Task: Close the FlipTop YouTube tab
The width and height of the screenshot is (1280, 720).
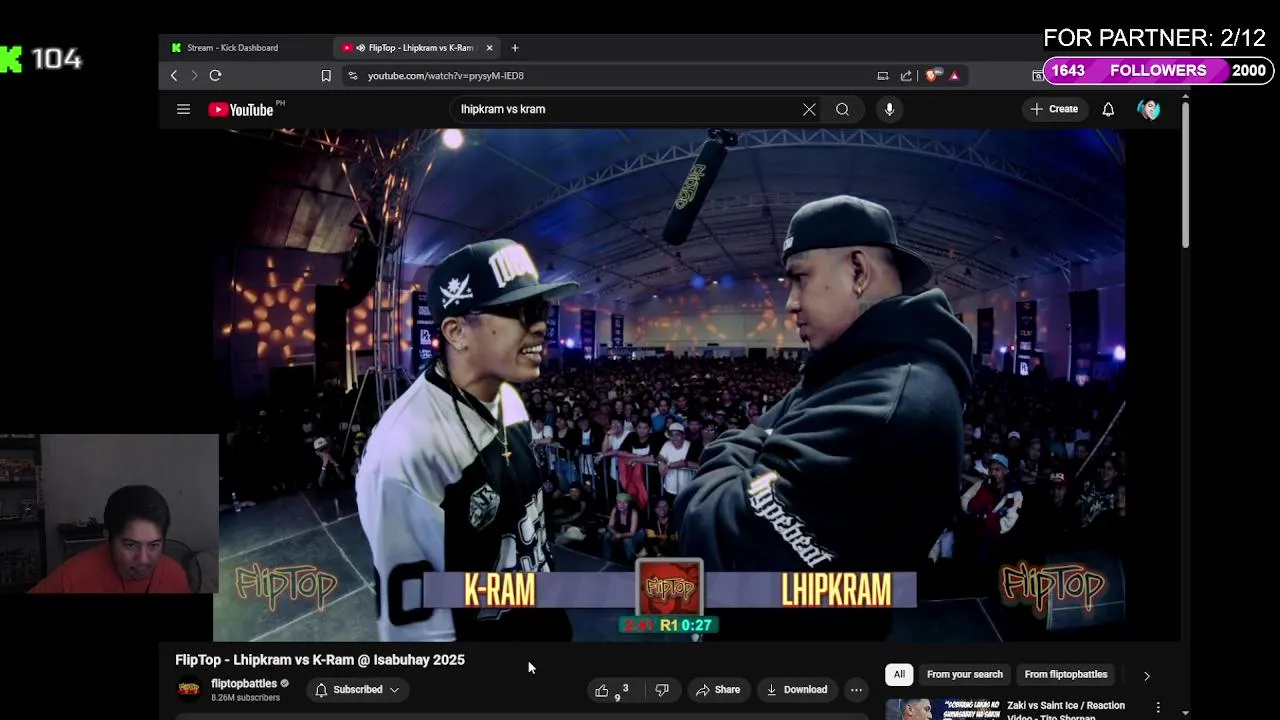Action: 489,47
